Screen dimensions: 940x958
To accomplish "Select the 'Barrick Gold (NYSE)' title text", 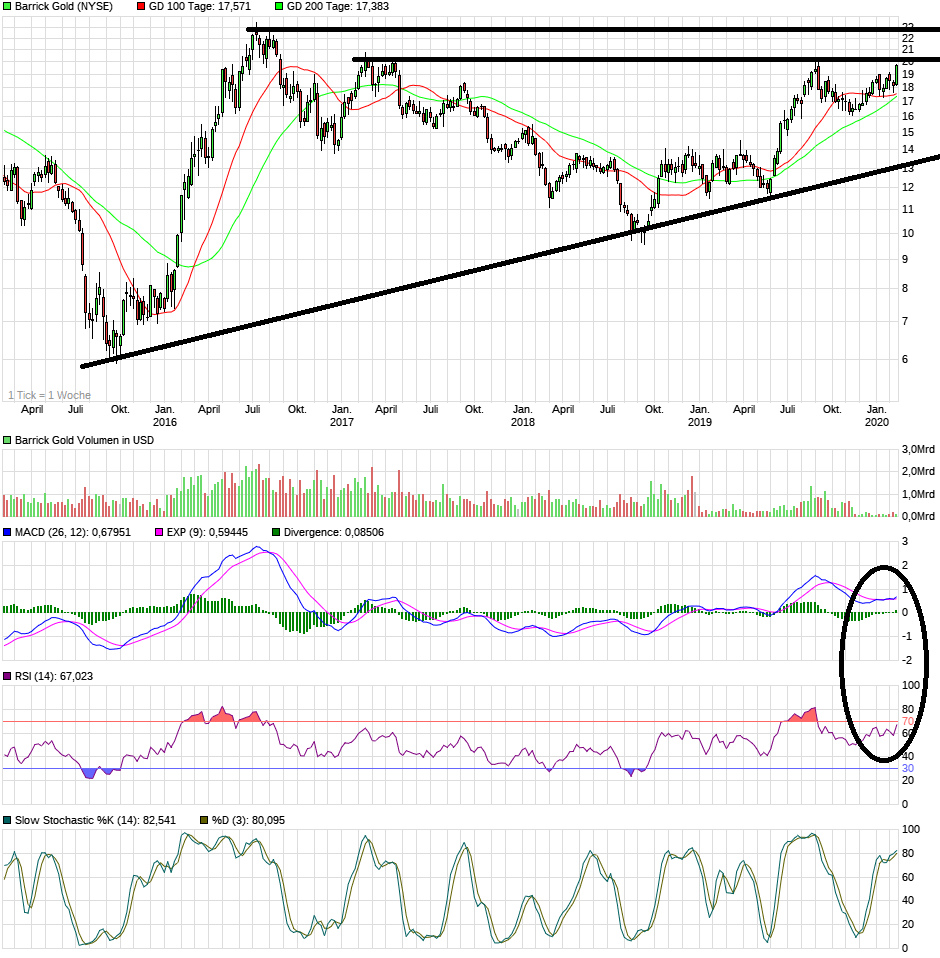I will pos(64,7).
